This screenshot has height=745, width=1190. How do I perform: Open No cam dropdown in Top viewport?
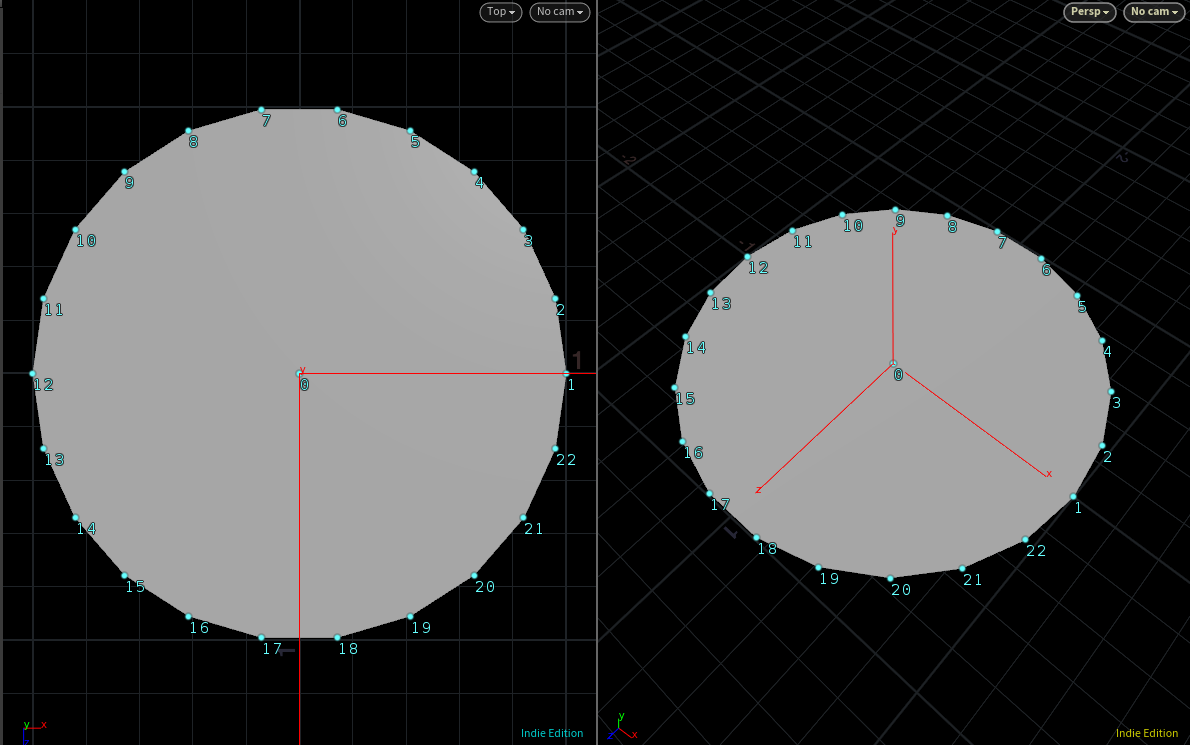[559, 12]
